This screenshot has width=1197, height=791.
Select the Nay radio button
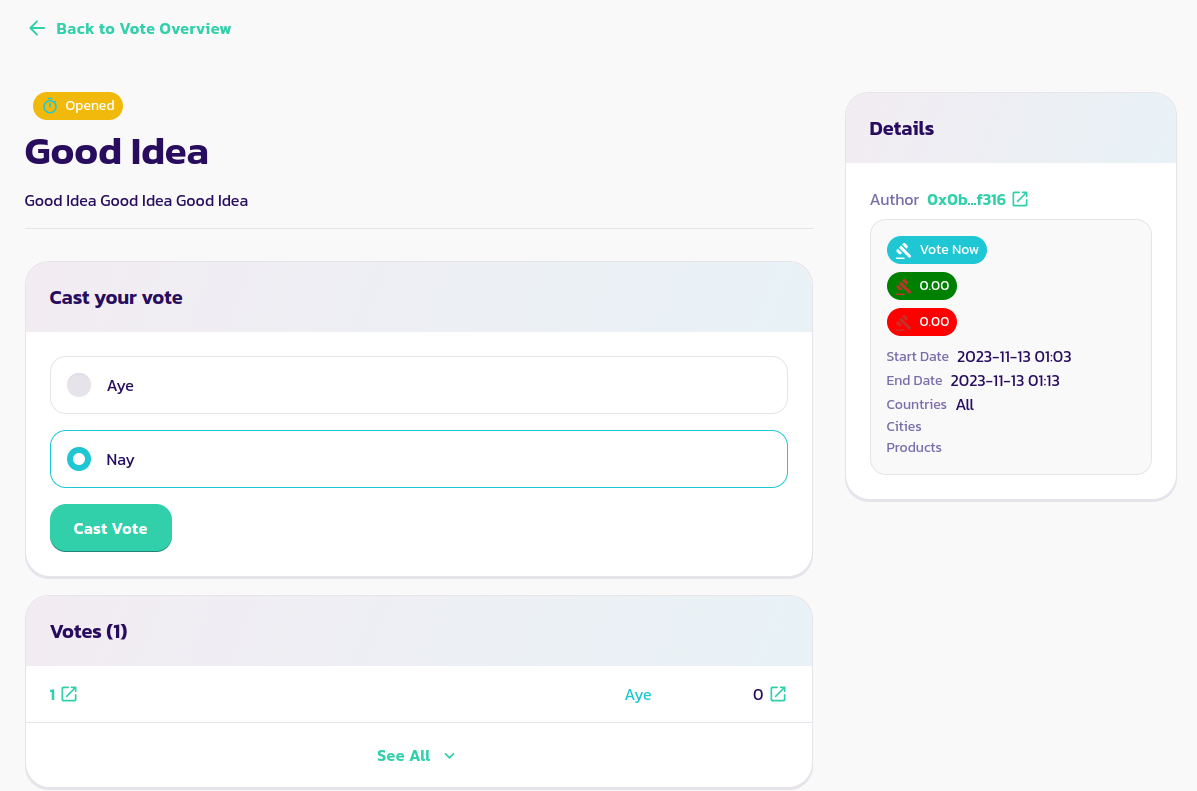pos(79,459)
